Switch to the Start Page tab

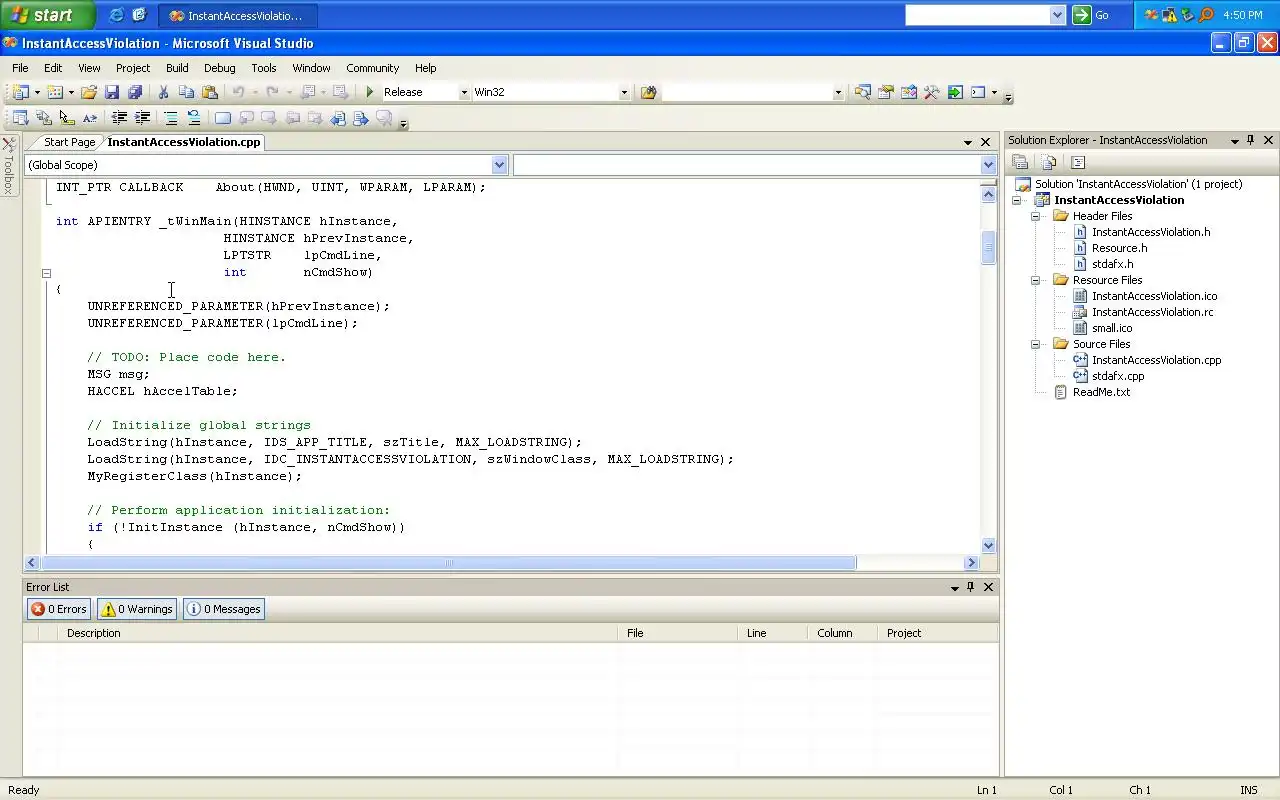pos(69,142)
